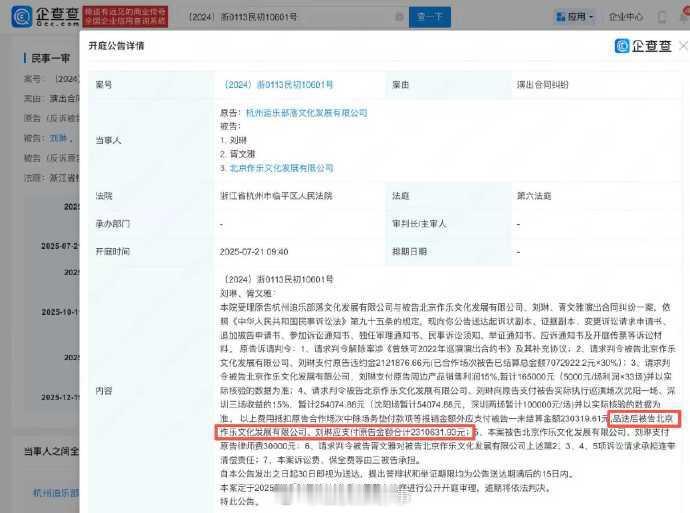Click the 2025-07-2 timeline date in background

60,246
